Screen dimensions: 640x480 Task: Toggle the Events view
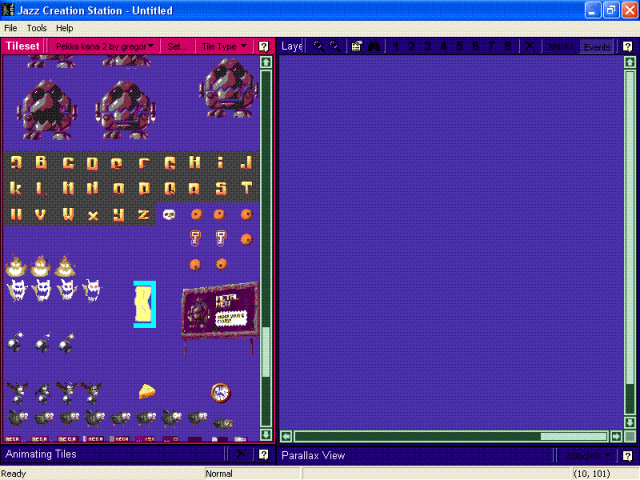point(597,47)
